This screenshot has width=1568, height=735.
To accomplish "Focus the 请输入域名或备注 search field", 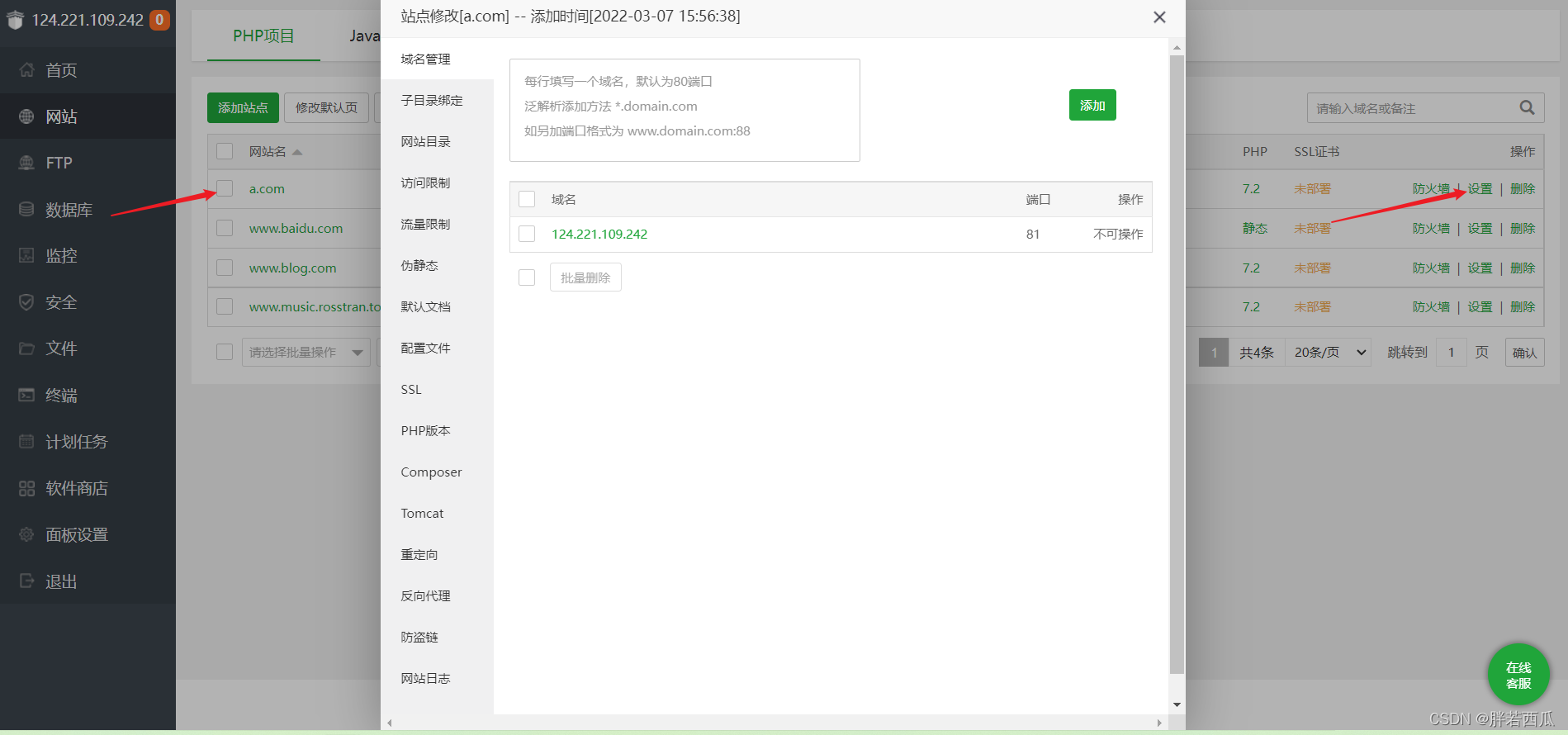I will coord(1414,108).
